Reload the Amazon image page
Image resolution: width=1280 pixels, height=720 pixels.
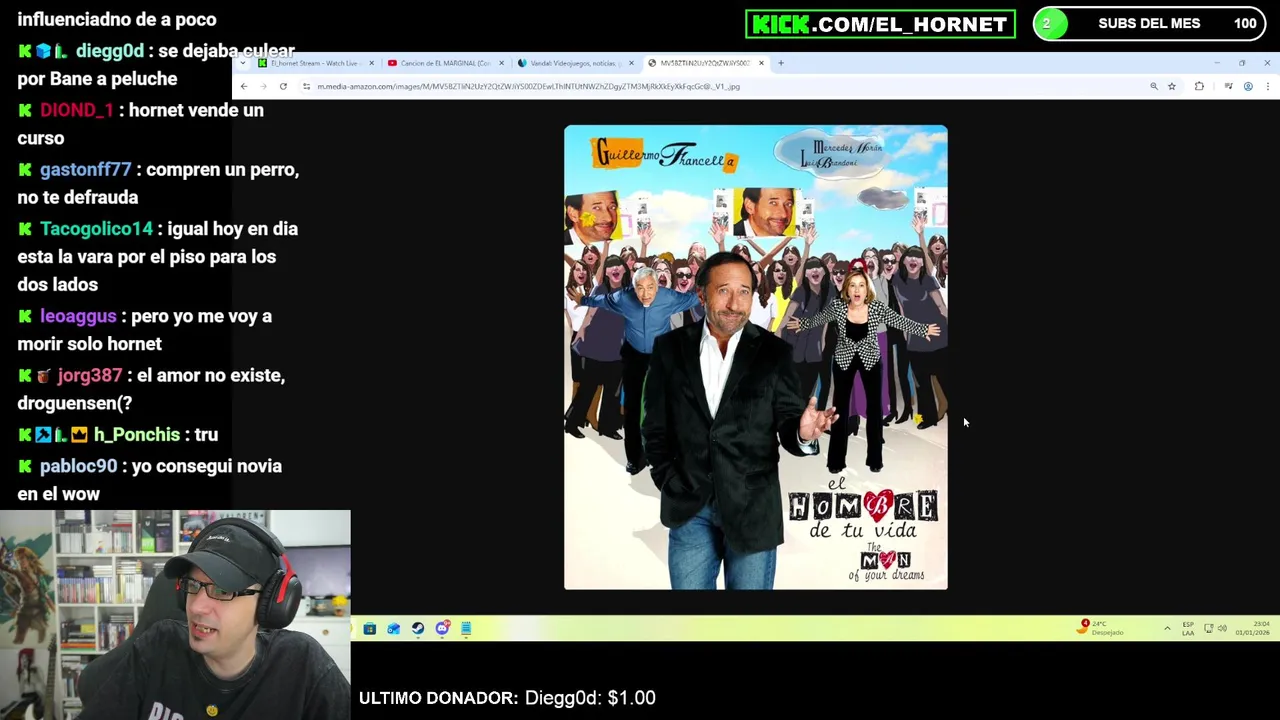[x=283, y=86]
